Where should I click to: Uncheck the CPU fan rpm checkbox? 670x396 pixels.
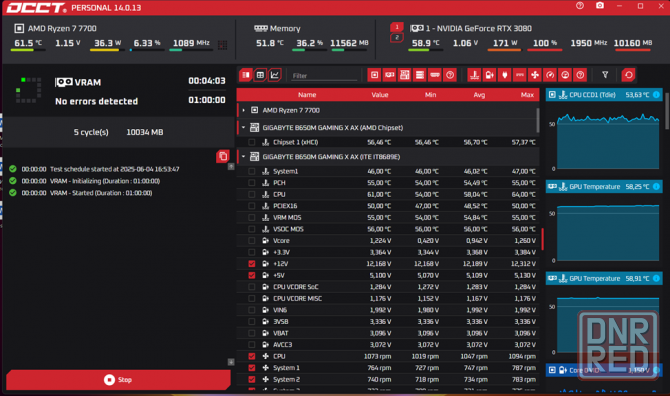point(252,356)
